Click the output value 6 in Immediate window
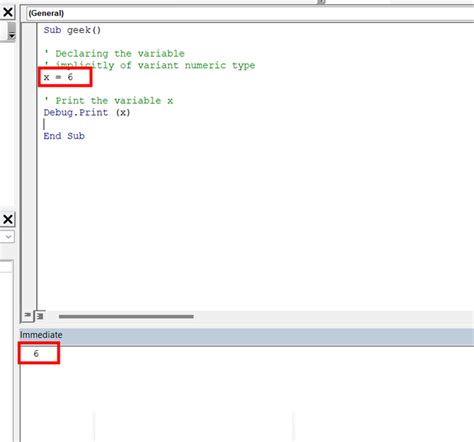 point(36,353)
